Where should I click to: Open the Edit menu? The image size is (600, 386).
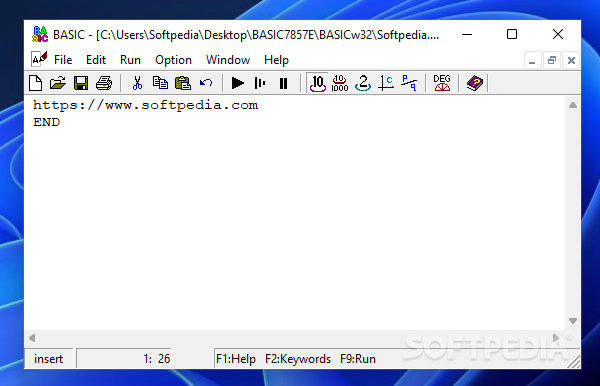tap(96, 60)
